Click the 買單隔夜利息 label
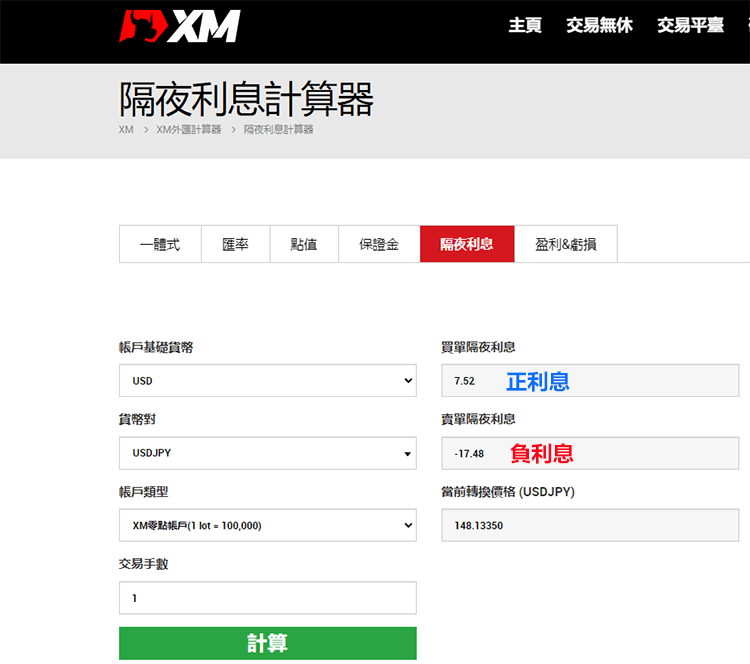 (478, 347)
